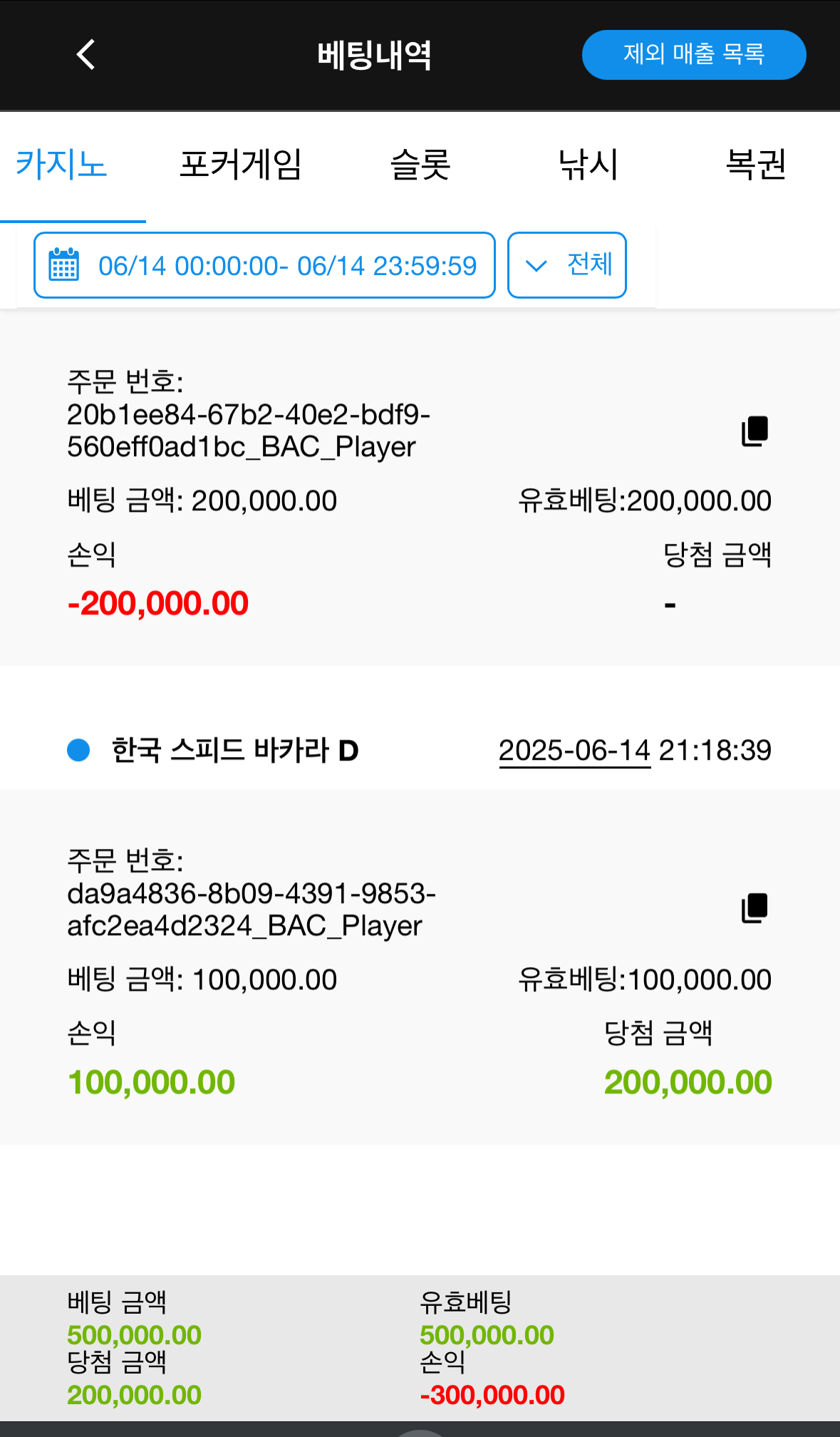The height and width of the screenshot is (1437, 840).
Task: Click the calendar icon in date field
Action: (63, 265)
